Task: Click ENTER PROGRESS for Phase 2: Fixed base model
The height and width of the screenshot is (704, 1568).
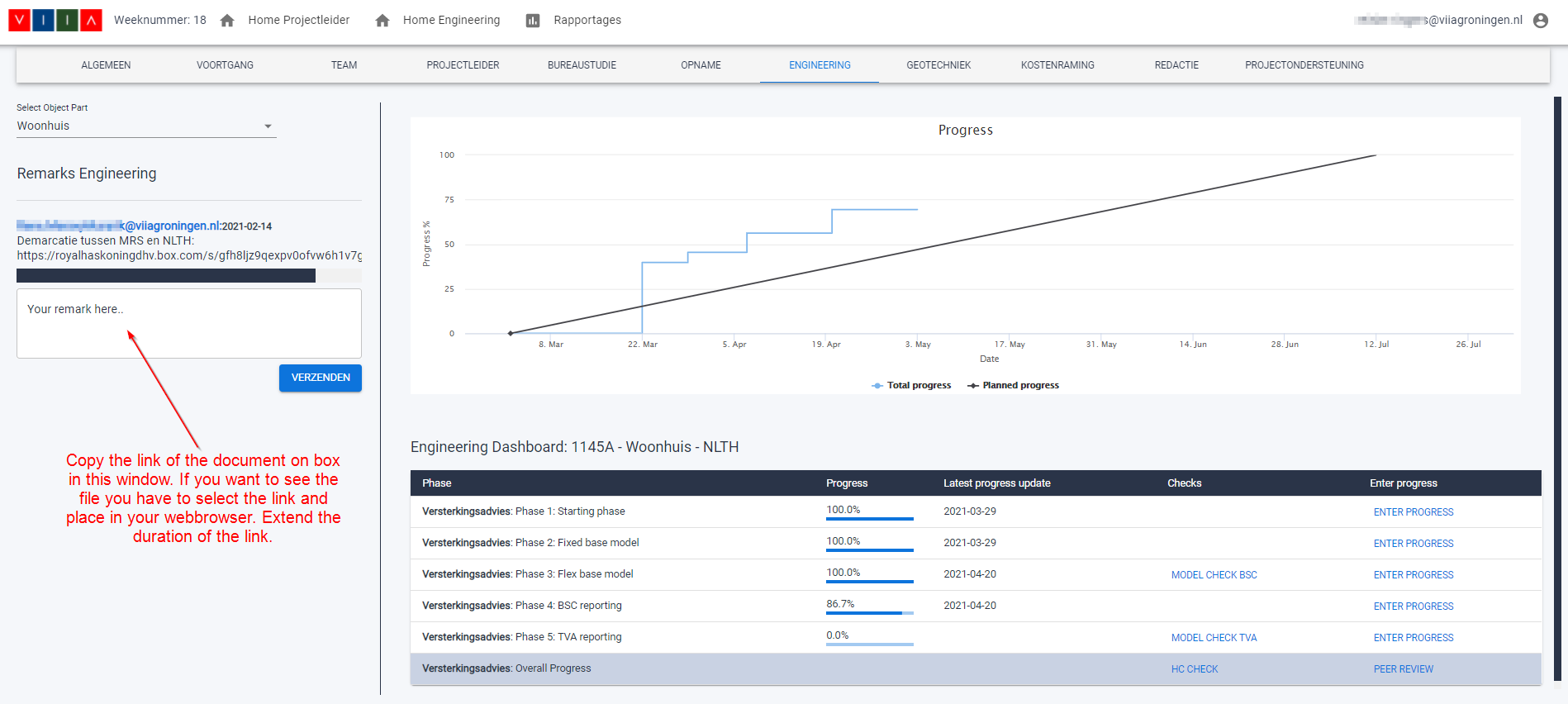Action: click(1414, 544)
